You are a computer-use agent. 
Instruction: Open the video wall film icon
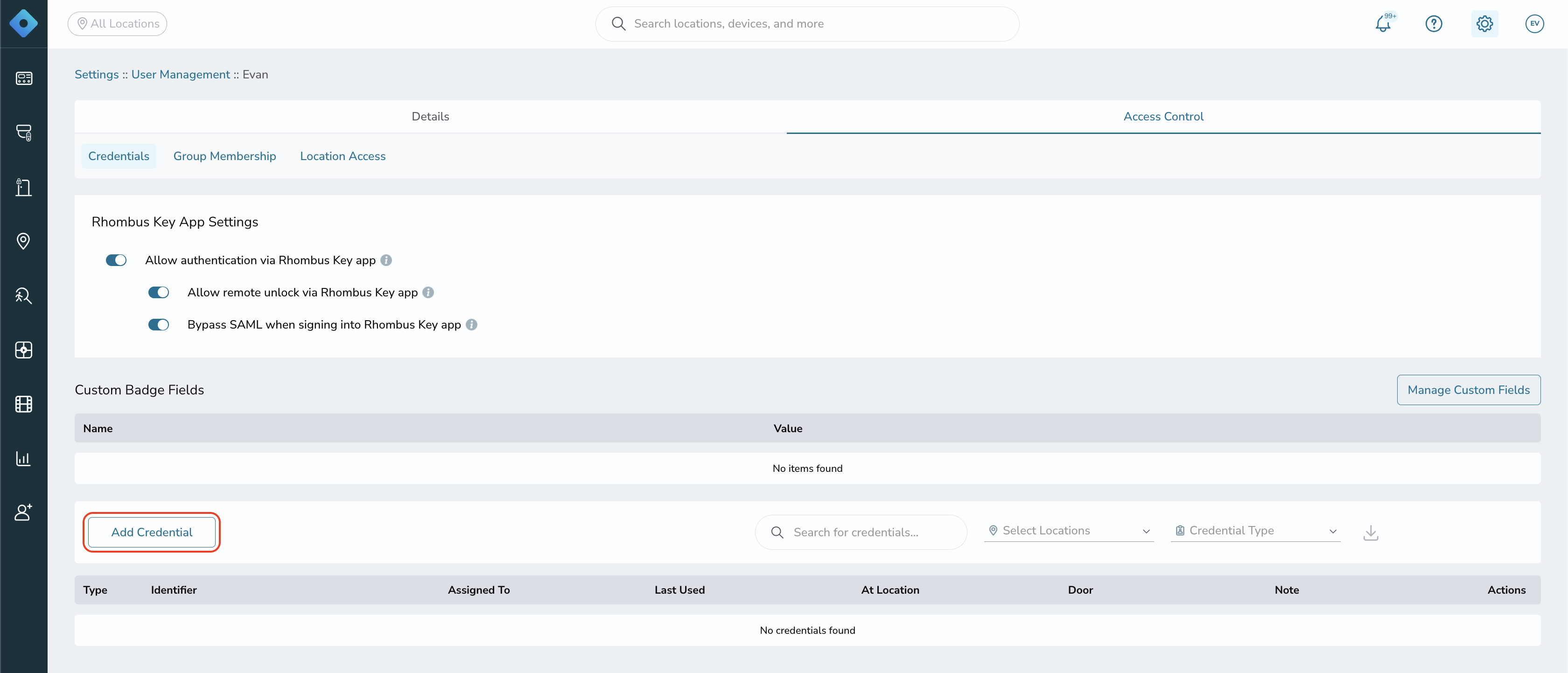point(24,404)
